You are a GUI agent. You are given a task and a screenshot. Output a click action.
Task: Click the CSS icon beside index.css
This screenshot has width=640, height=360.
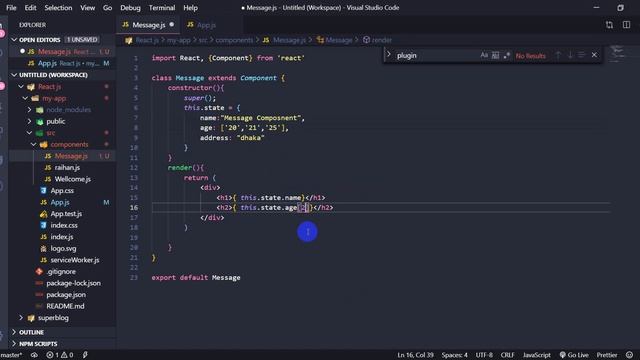pyautogui.click(x=43, y=225)
